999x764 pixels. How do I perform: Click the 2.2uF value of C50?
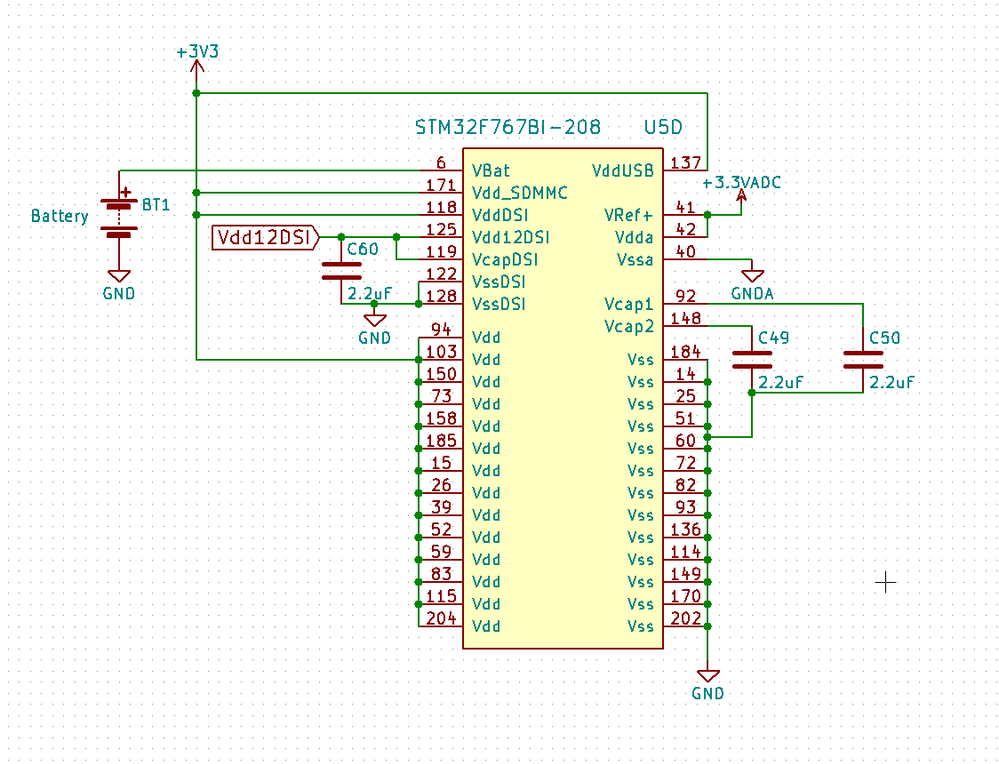891,382
